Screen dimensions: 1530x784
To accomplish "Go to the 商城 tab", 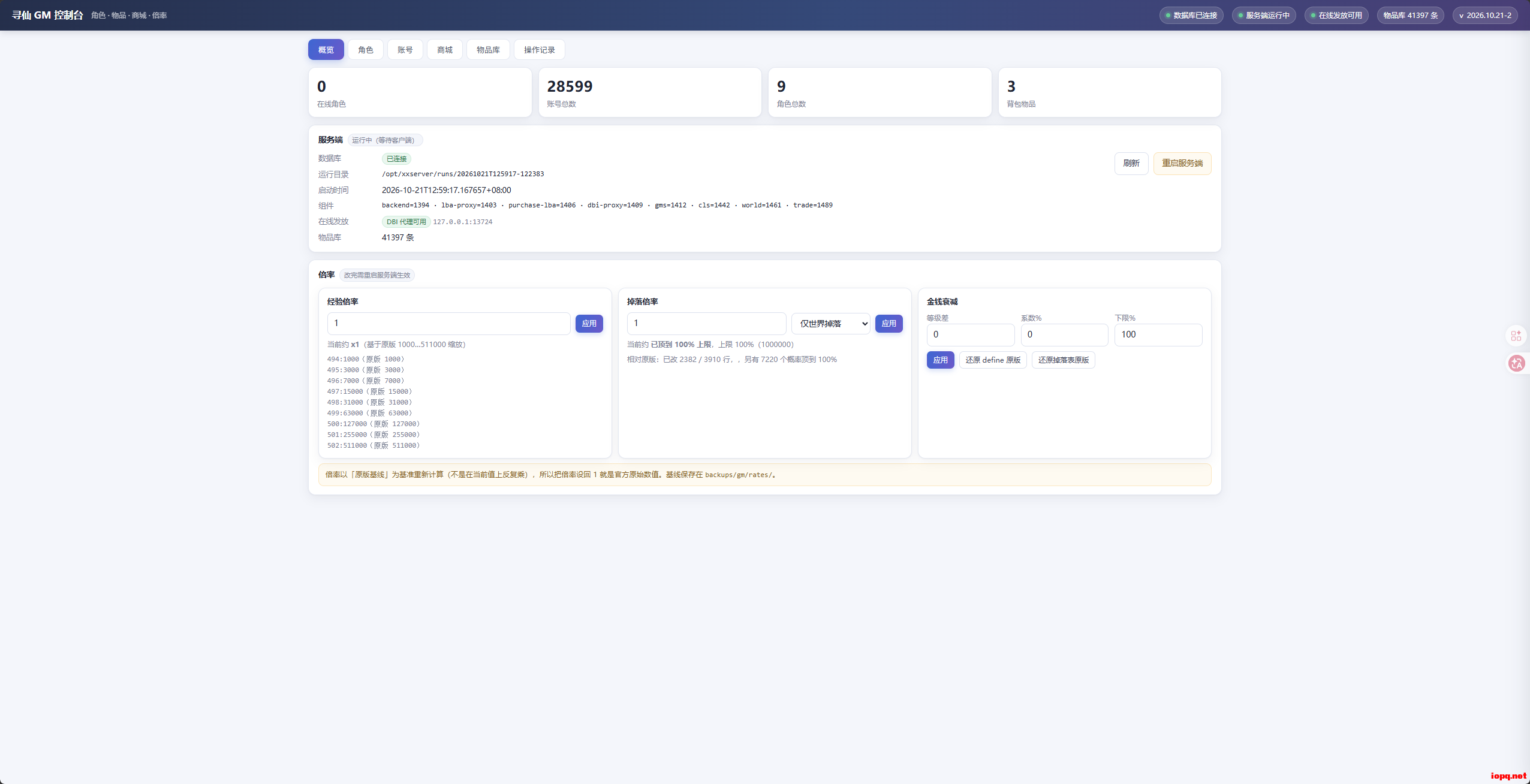I will pyautogui.click(x=445, y=50).
